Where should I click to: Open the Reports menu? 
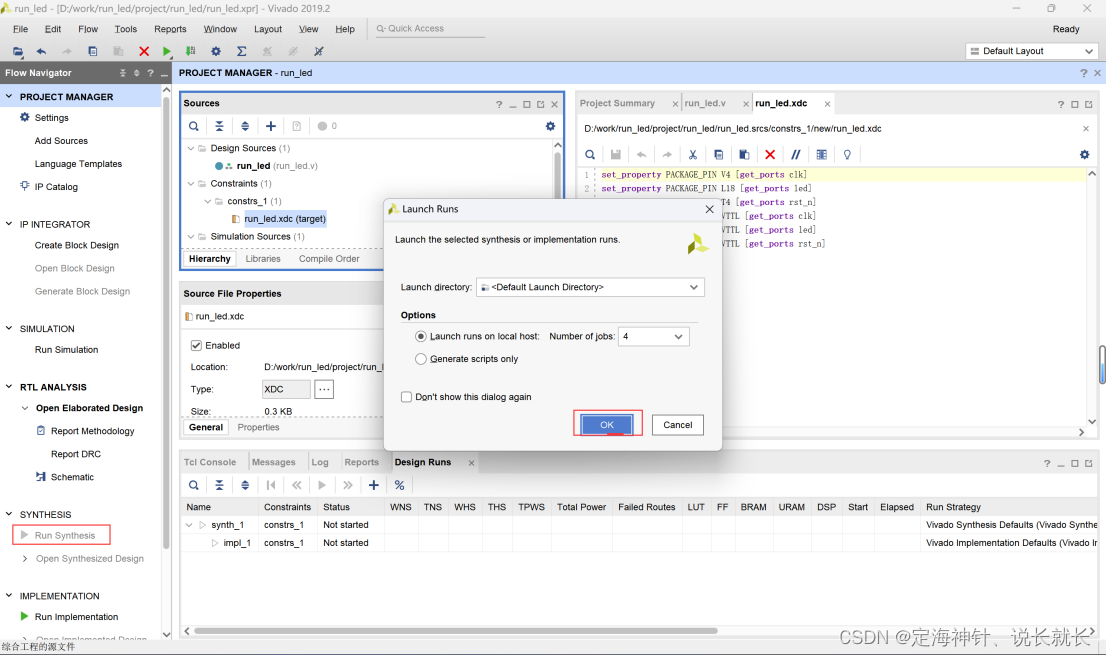[170, 29]
